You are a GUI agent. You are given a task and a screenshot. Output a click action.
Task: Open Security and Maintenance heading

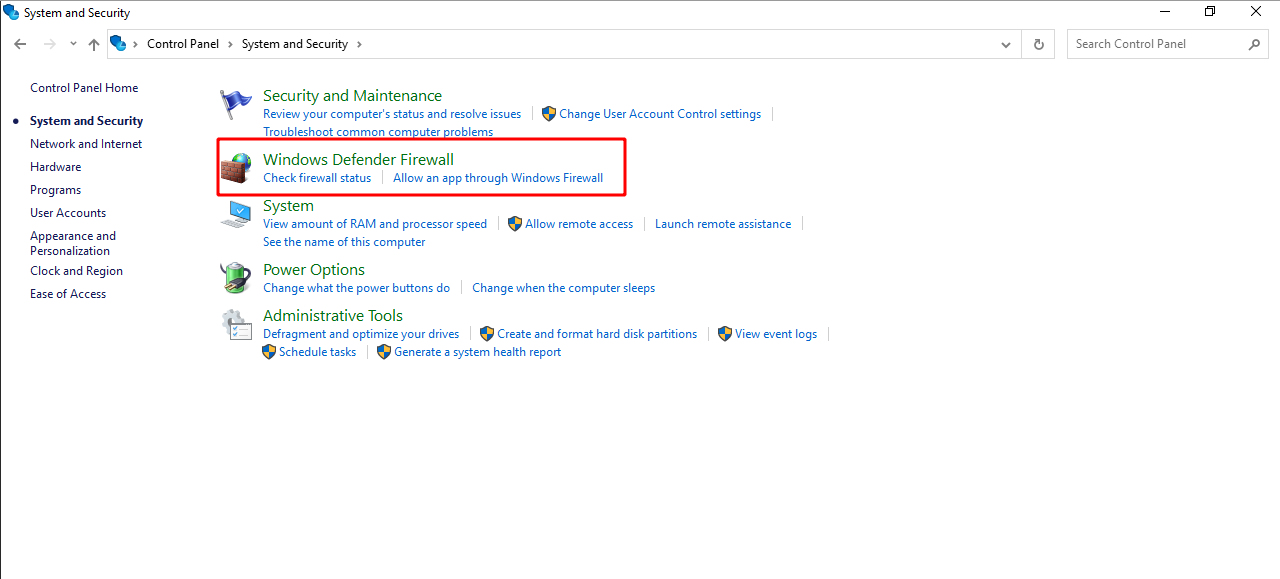[x=352, y=96]
